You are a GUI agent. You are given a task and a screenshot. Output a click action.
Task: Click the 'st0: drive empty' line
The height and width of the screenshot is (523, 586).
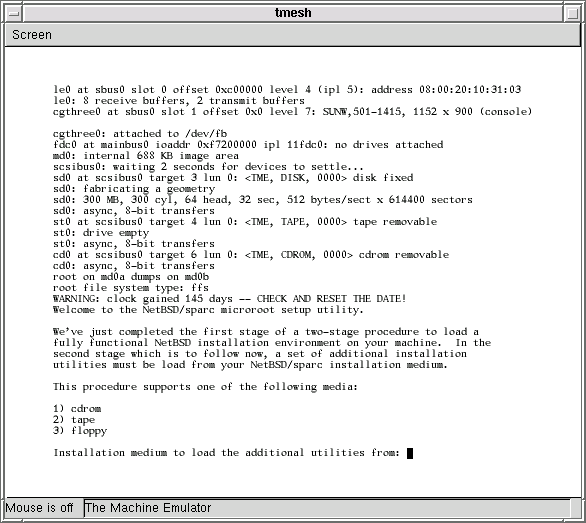pos(101,233)
